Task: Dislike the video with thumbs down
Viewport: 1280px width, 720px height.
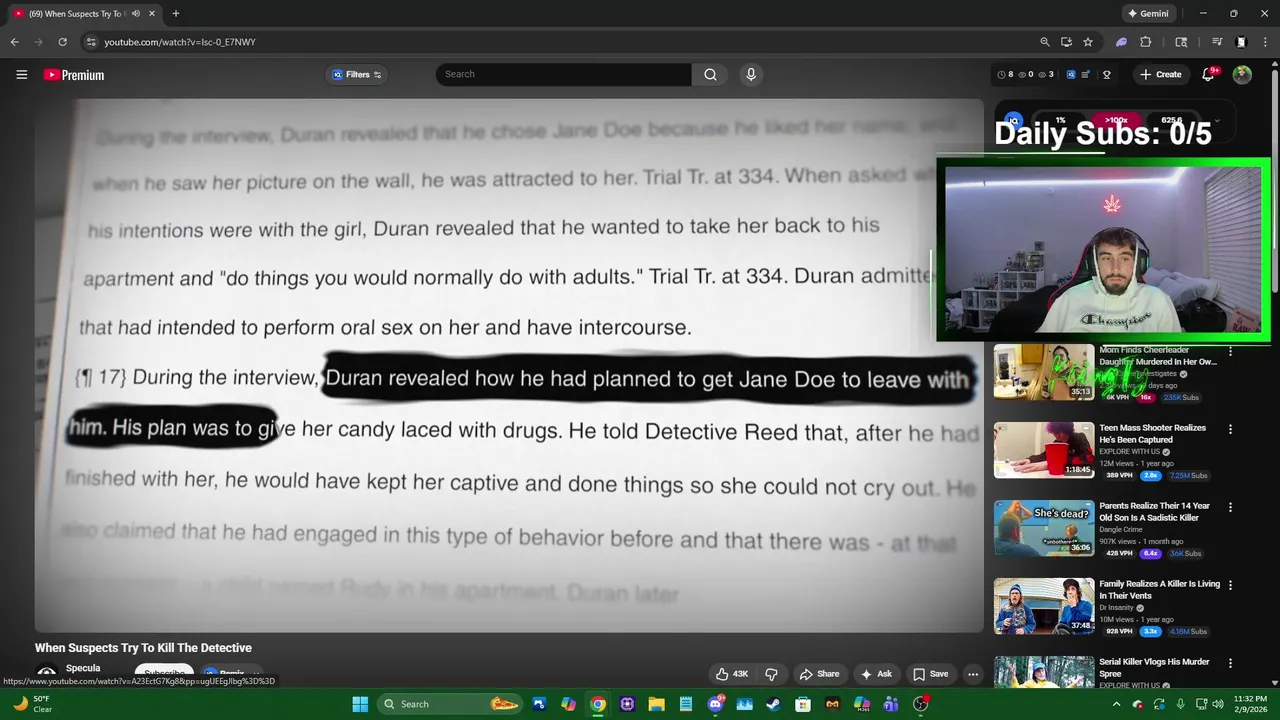Action: 771,674
